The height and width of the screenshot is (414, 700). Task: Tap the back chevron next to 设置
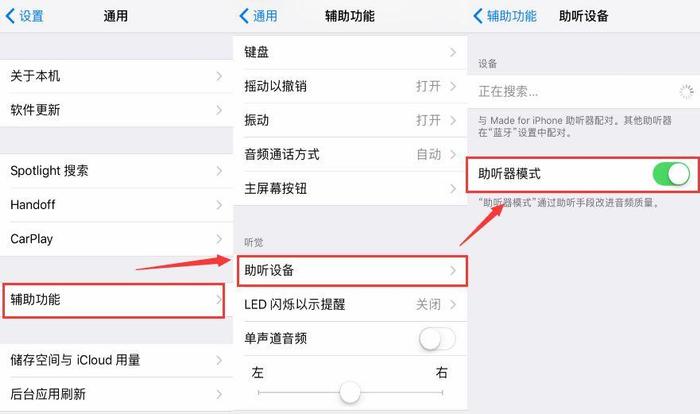tap(10, 16)
